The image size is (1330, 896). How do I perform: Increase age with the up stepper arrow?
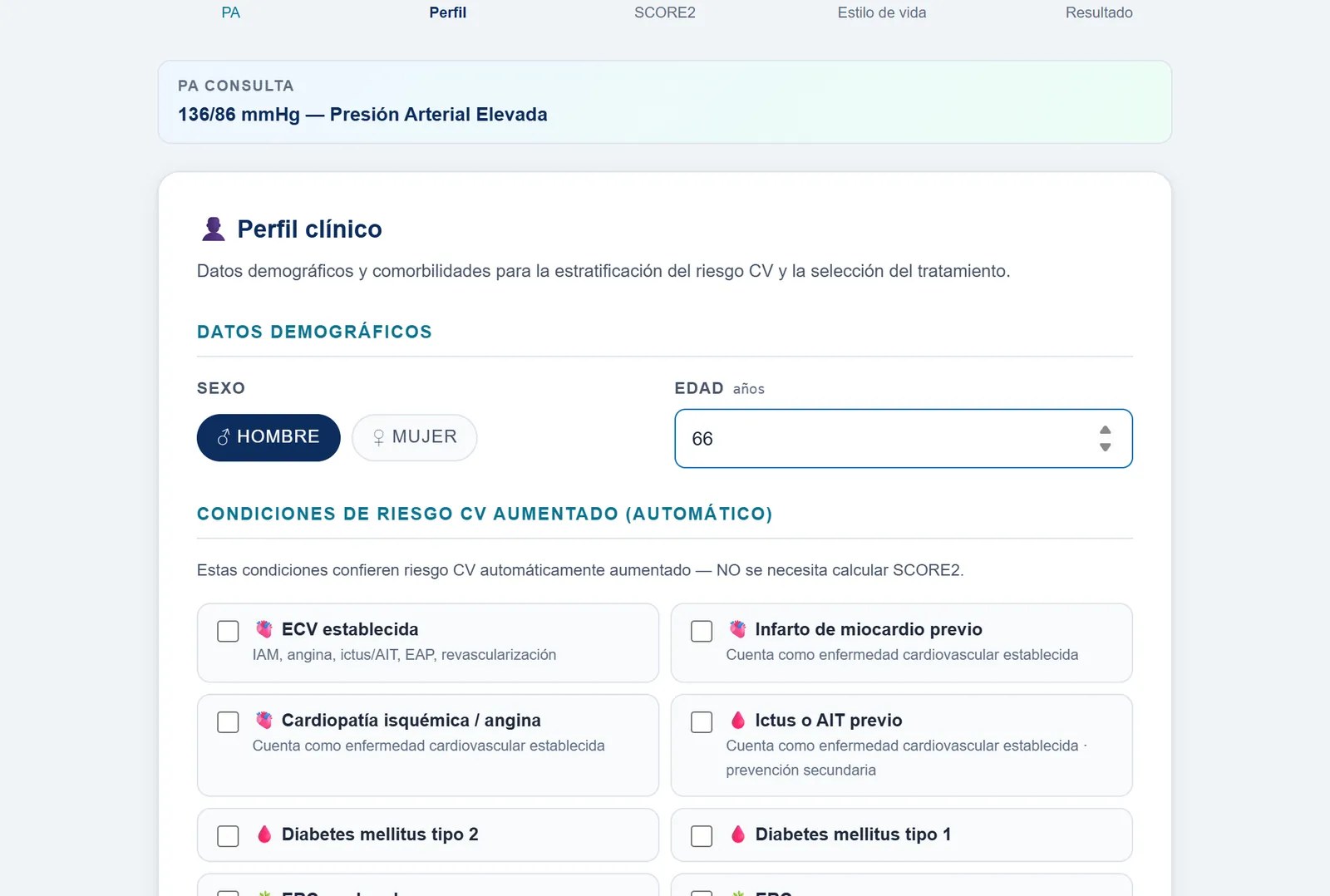click(1105, 430)
